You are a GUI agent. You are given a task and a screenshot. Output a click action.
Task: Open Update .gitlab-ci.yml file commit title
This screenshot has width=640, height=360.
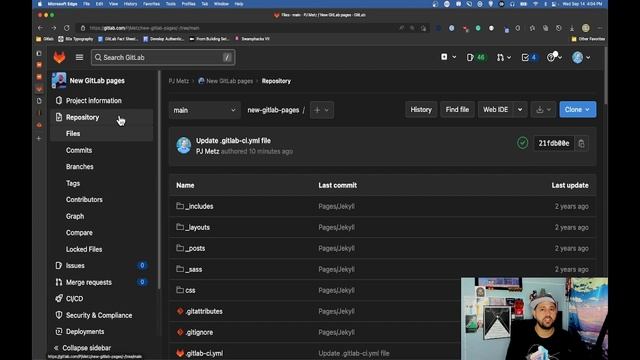click(x=233, y=140)
